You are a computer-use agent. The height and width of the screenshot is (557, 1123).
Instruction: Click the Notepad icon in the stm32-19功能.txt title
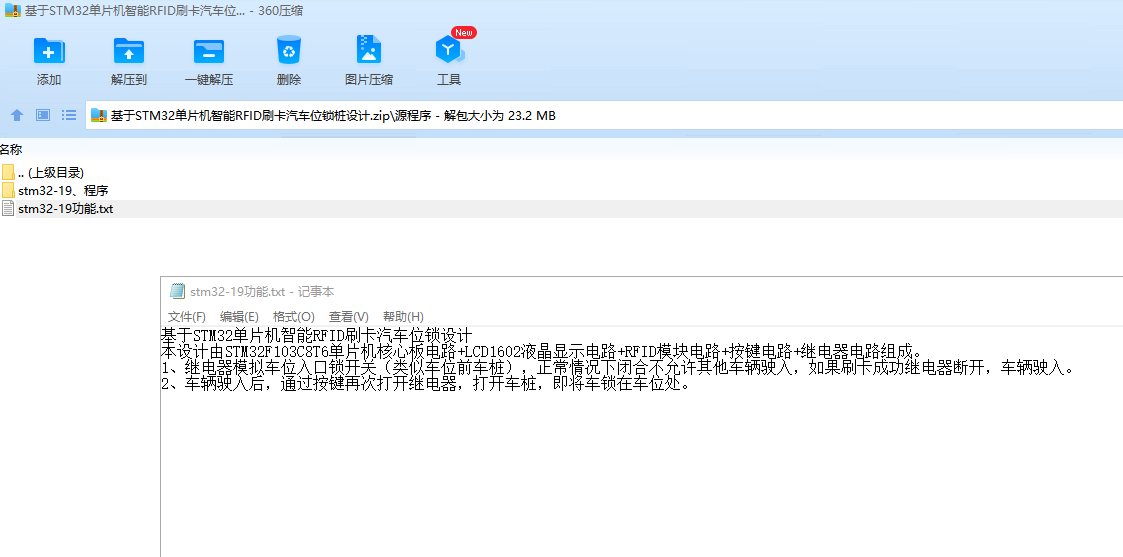click(x=177, y=291)
